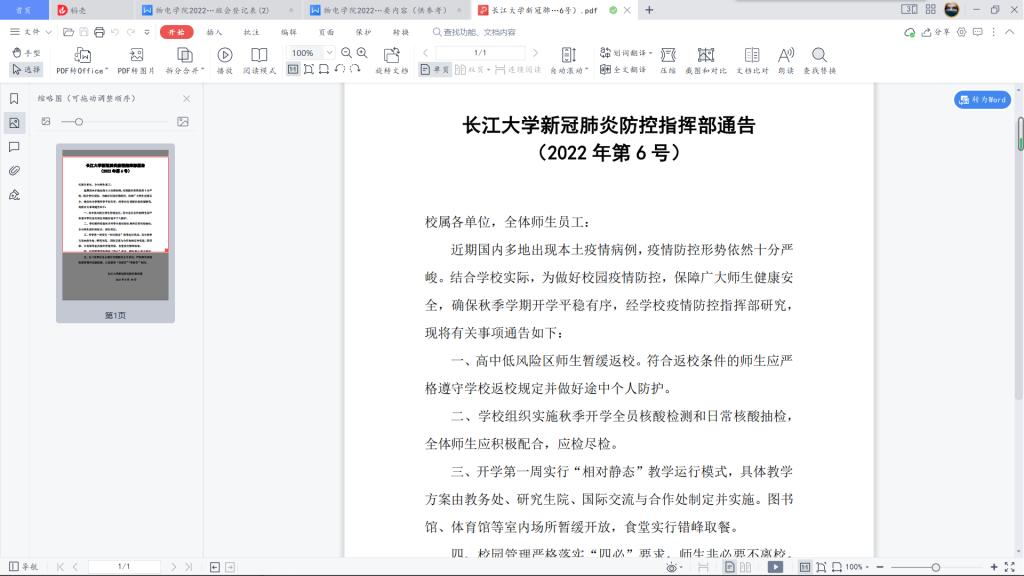Open the 文档比对 comparison tool
This screenshot has height=576, width=1024.
752,55
